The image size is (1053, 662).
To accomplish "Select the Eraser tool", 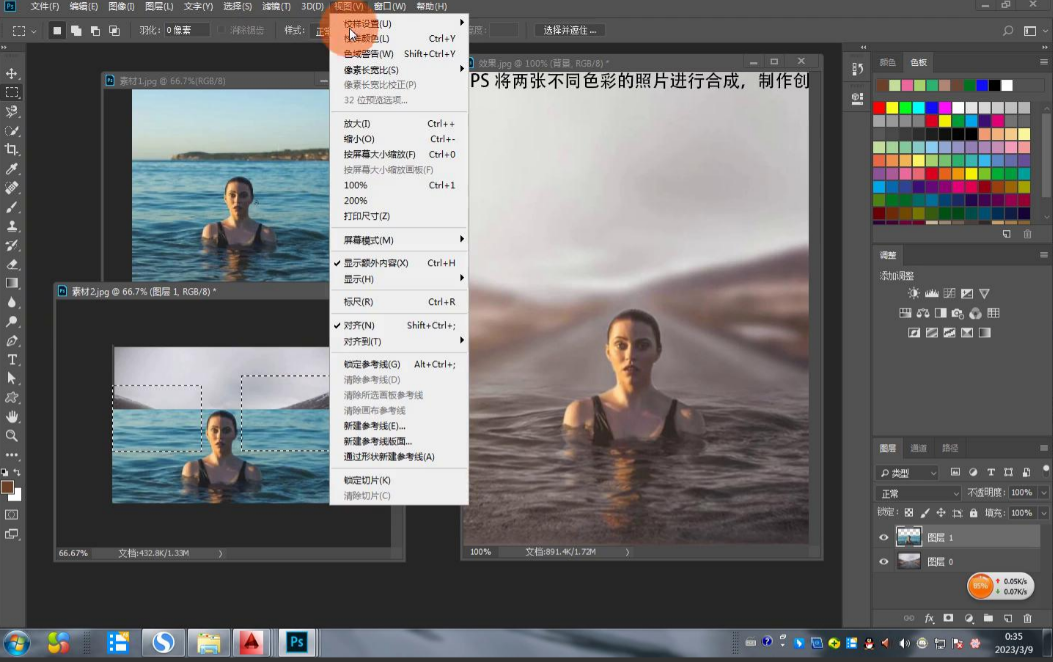I will [x=12, y=265].
